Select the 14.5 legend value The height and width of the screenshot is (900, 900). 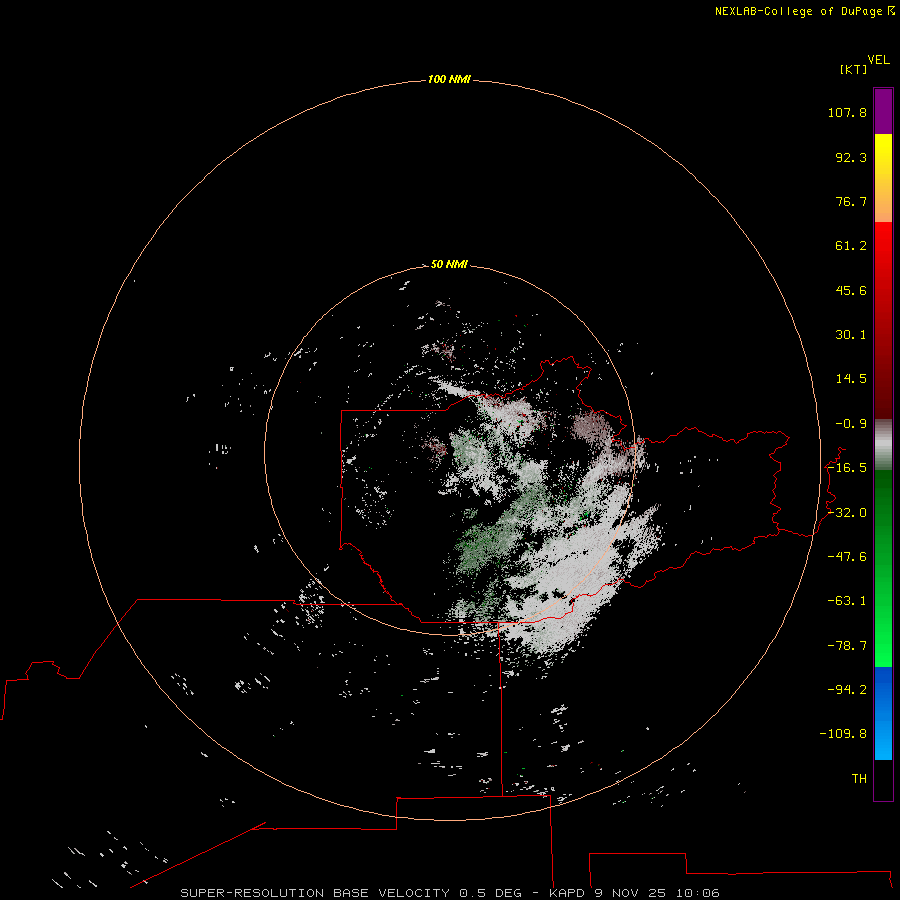[851, 379]
